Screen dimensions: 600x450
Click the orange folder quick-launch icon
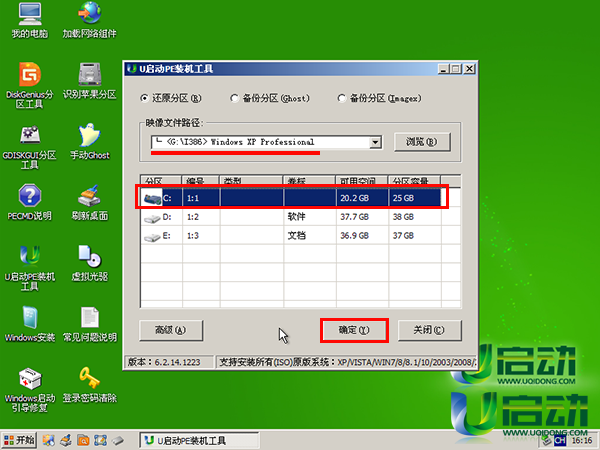coord(83,440)
